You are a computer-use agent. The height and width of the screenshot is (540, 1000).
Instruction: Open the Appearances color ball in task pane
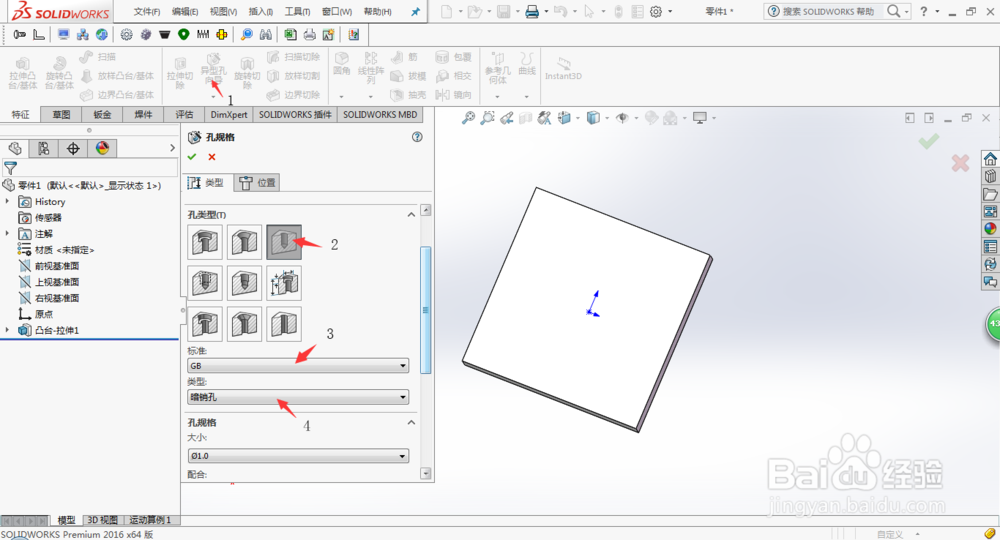pyautogui.click(x=990, y=229)
